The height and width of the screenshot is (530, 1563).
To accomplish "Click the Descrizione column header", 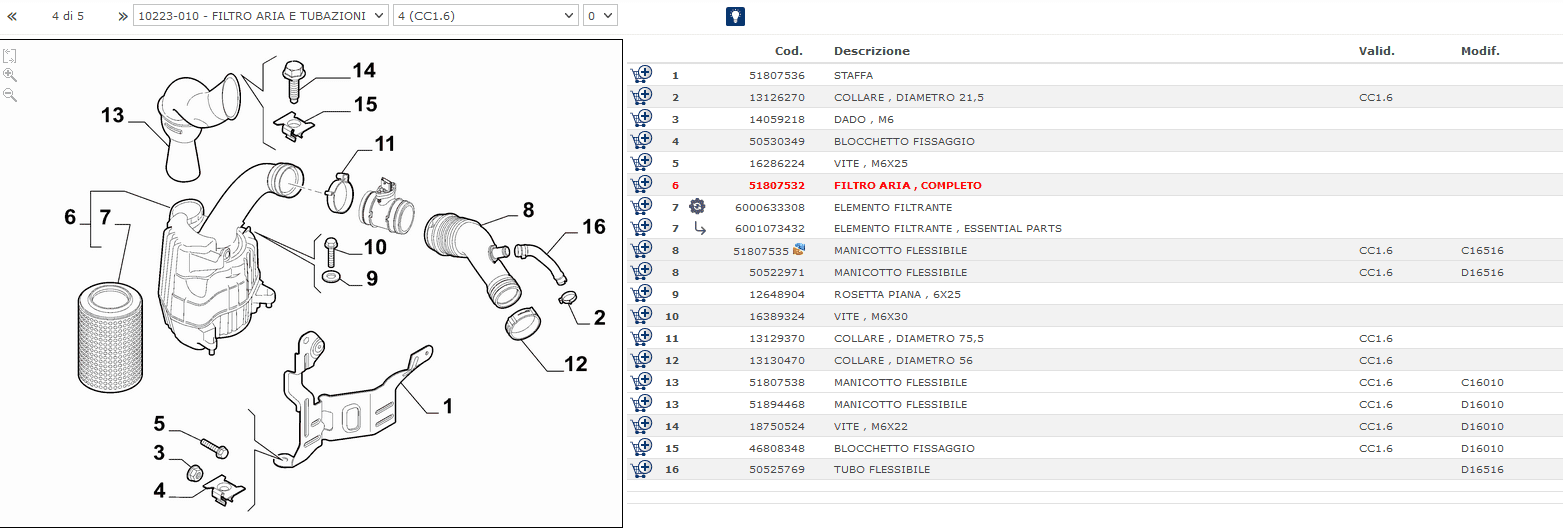I will pyautogui.click(x=871, y=51).
